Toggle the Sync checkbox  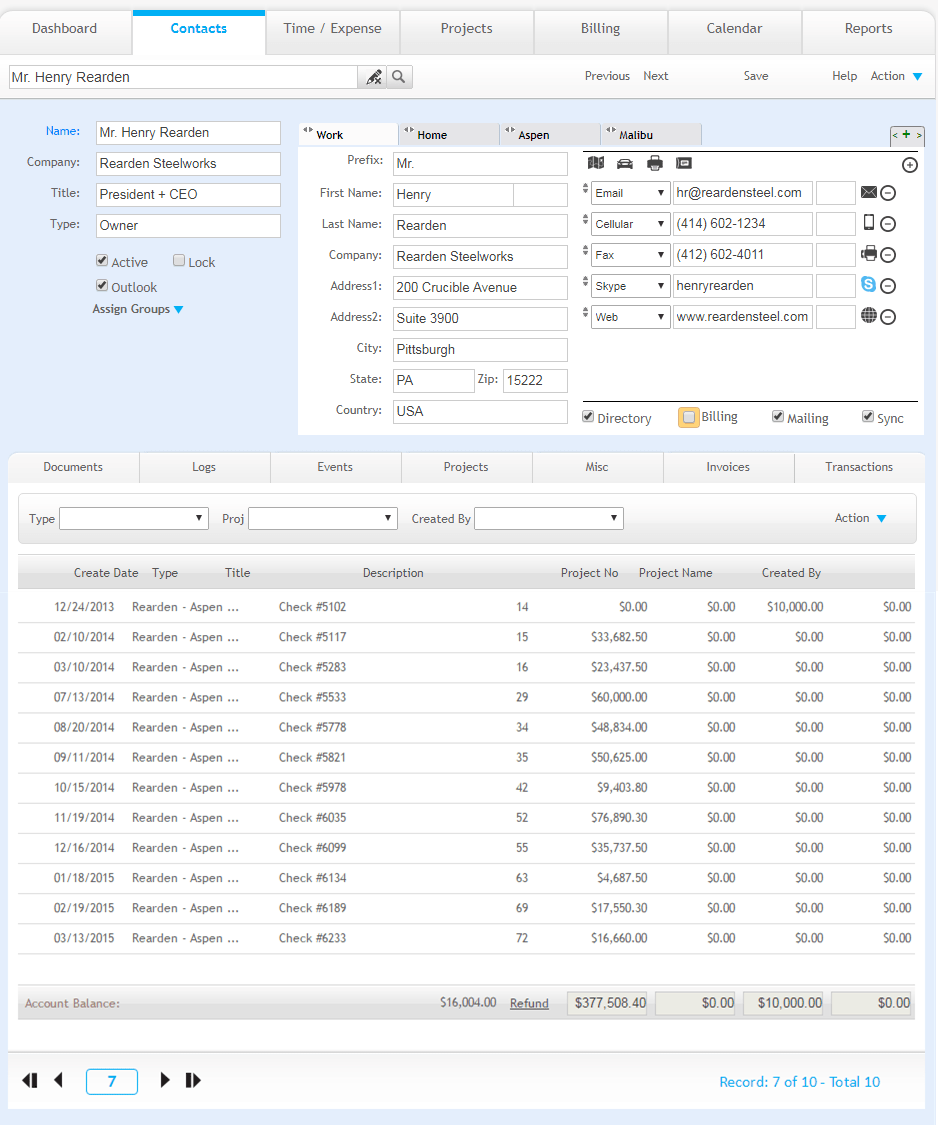(868, 417)
